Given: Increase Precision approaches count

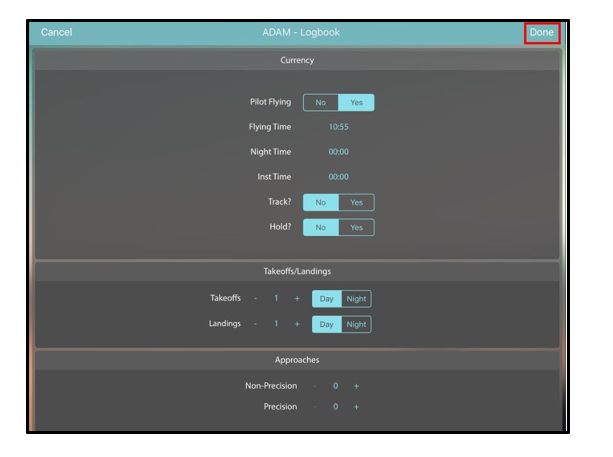Looking at the screenshot, I should 355,407.
